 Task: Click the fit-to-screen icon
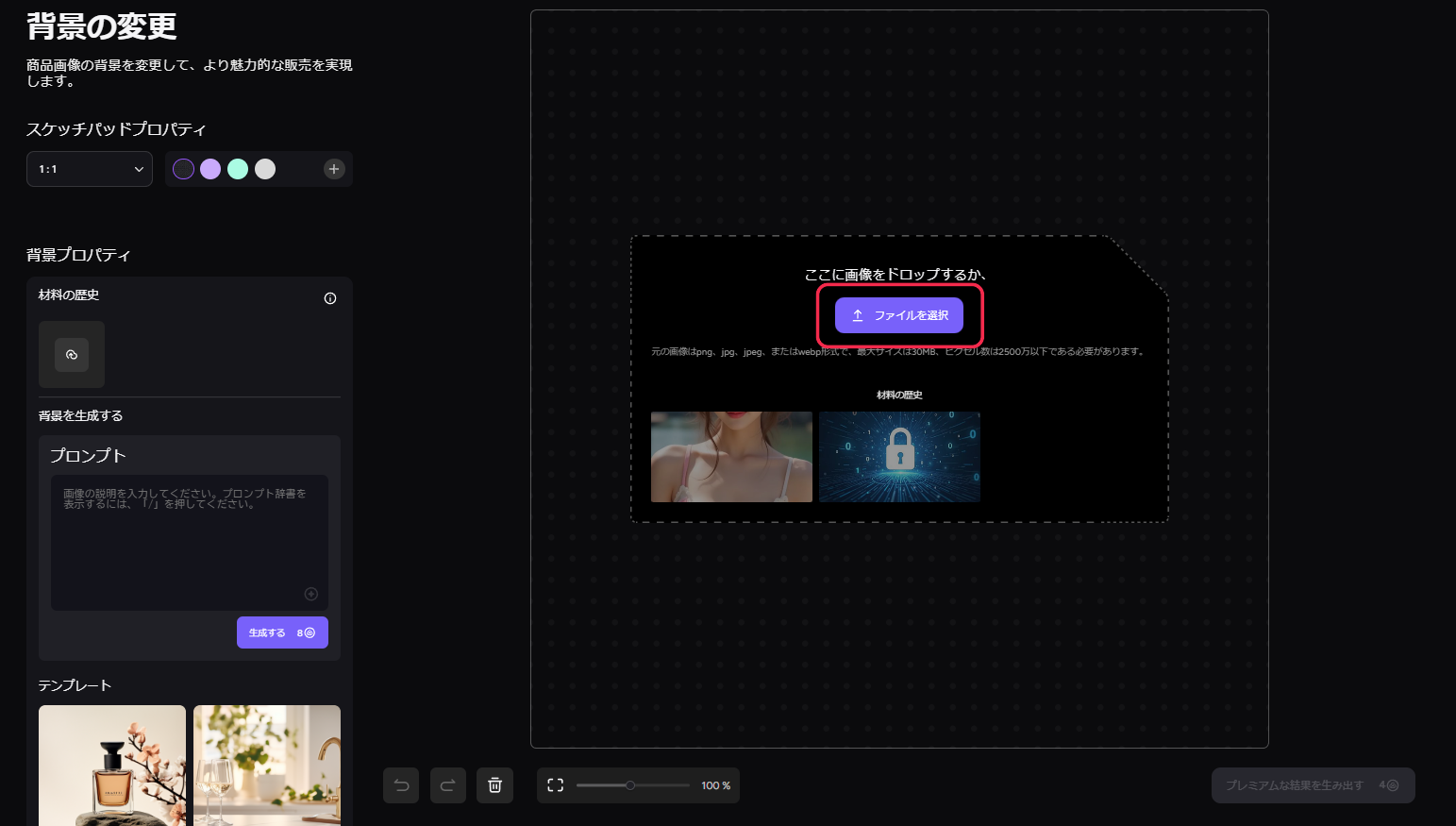[556, 785]
